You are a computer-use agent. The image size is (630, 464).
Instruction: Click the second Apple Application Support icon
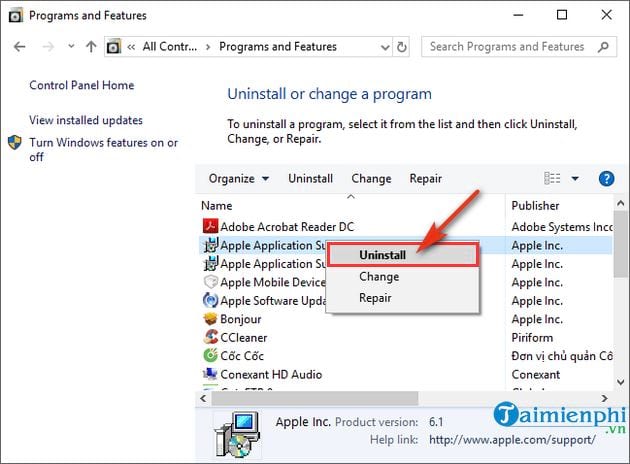[x=211, y=264]
